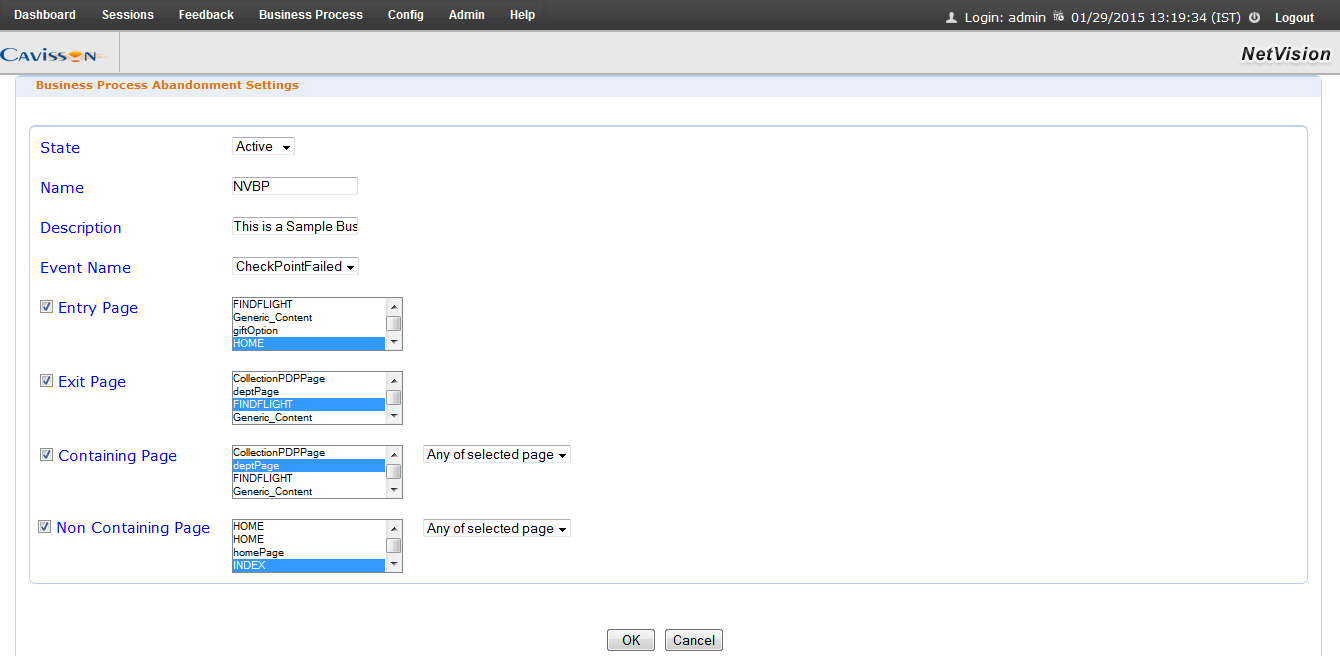Open the Feedback menu
This screenshot has width=1340, height=656.
coord(206,15)
